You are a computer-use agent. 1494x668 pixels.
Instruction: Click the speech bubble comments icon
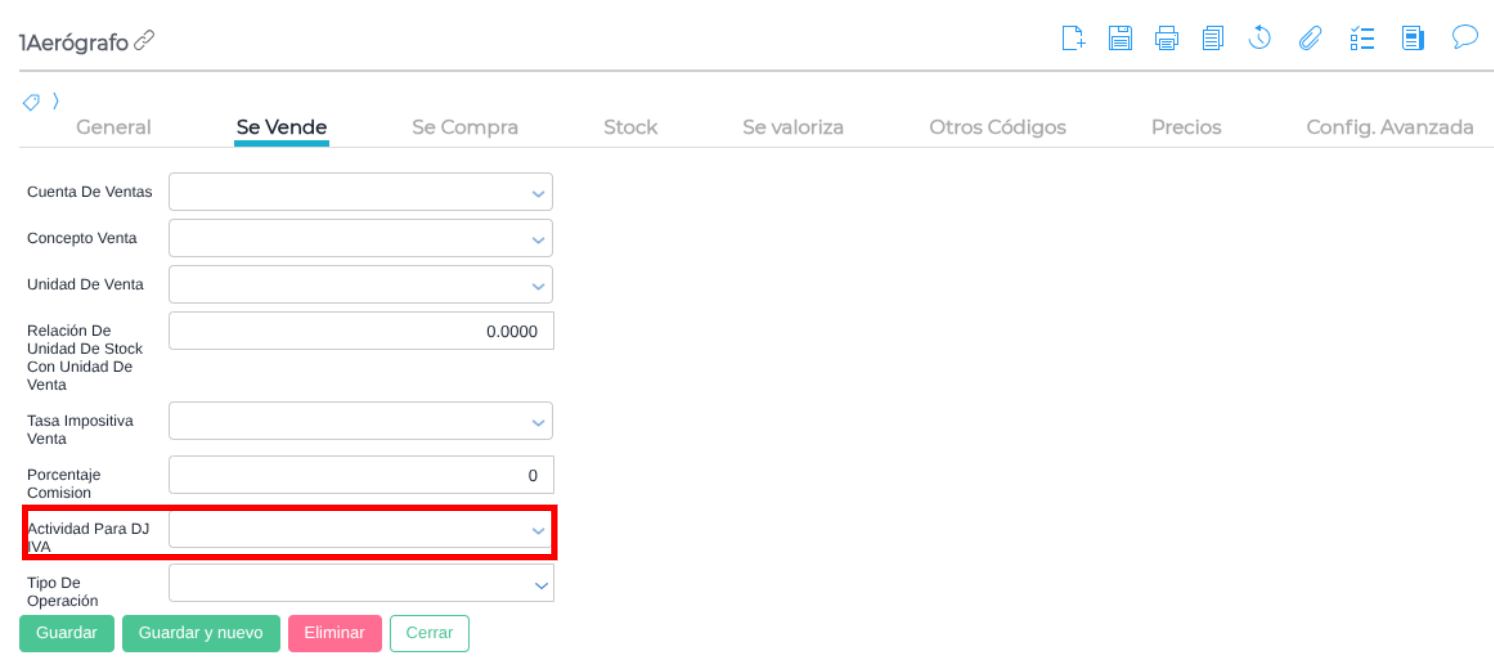[x=1465, y=38]
